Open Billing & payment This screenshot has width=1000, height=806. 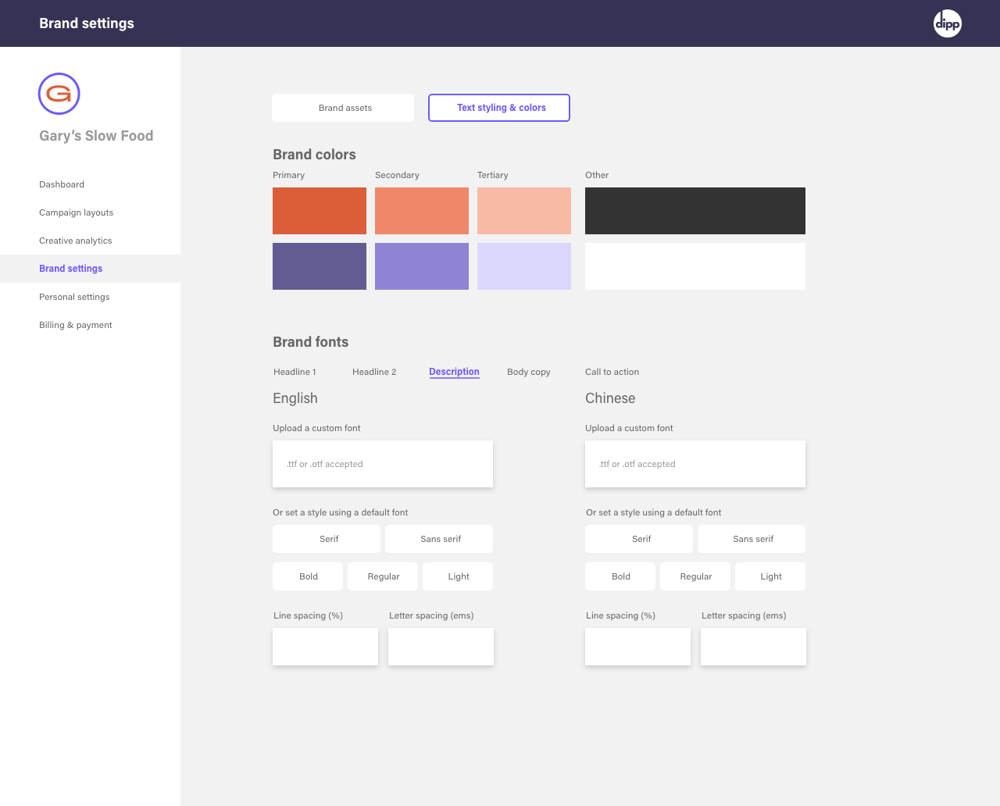coord(75,324)
